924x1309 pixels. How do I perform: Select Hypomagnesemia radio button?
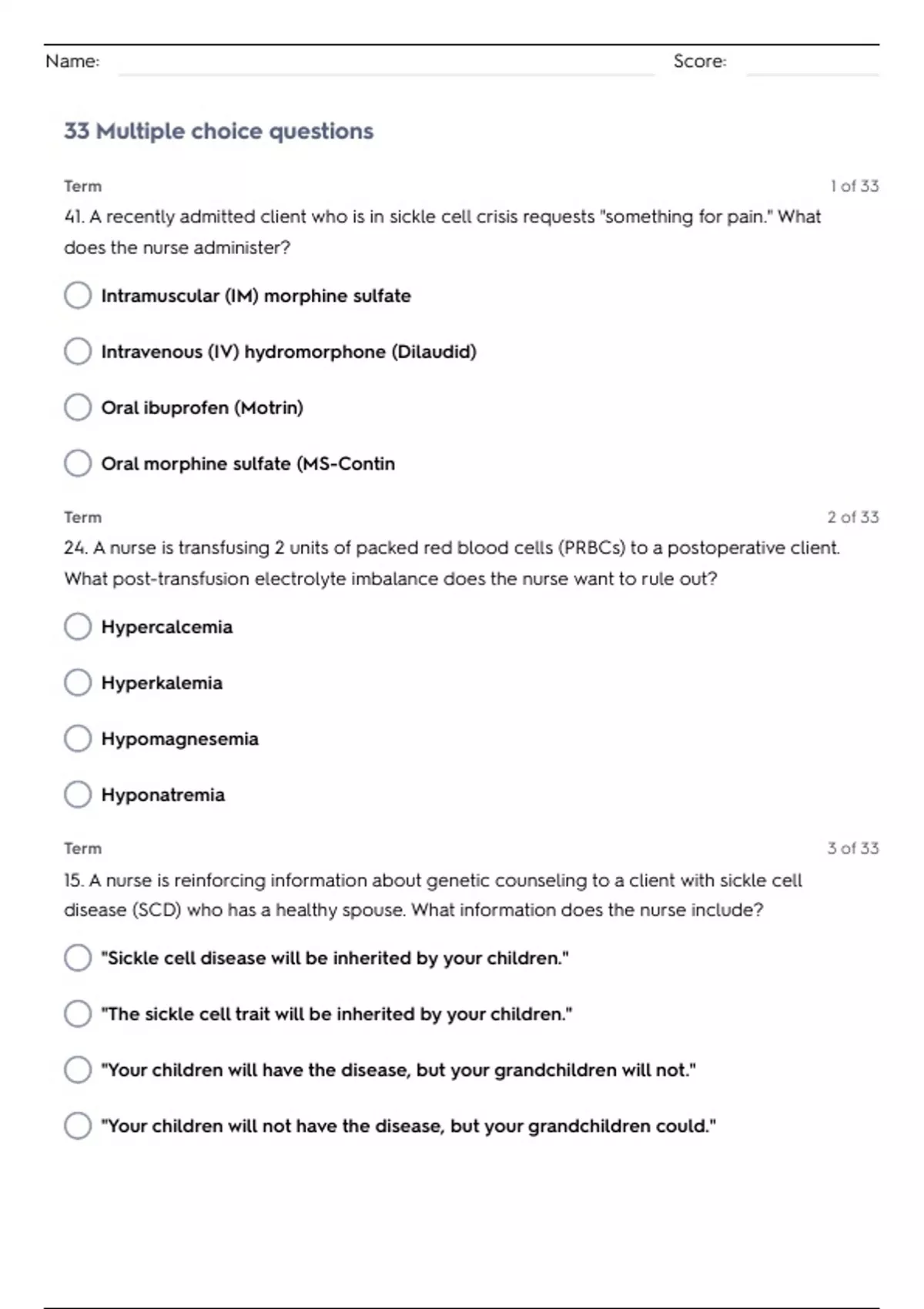(78, 738)
